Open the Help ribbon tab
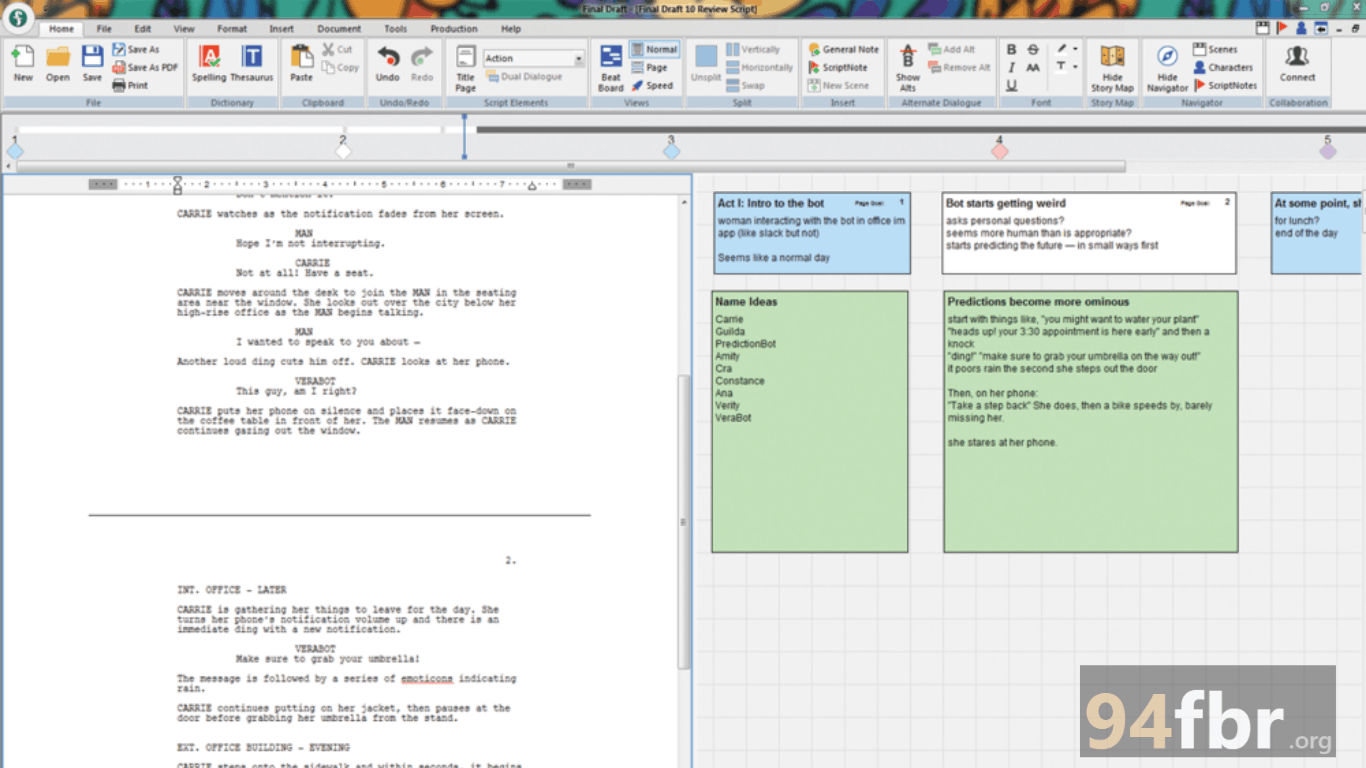Screen dimensions: 1366x768 pos(511,29)
